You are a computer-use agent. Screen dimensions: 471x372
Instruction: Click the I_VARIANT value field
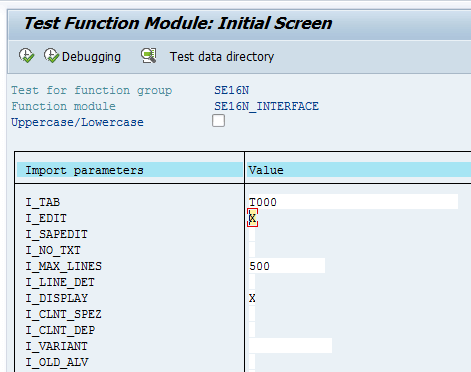[x=290, y=346]
